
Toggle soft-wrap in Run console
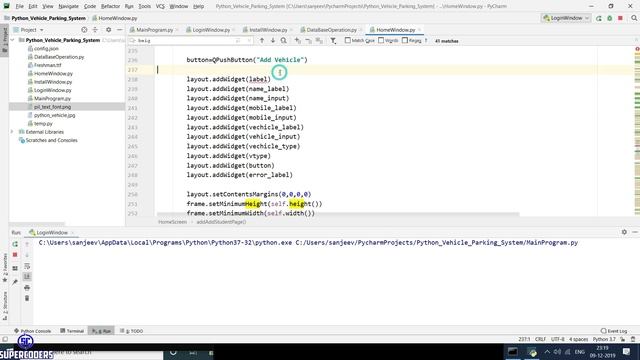point(27,266)
